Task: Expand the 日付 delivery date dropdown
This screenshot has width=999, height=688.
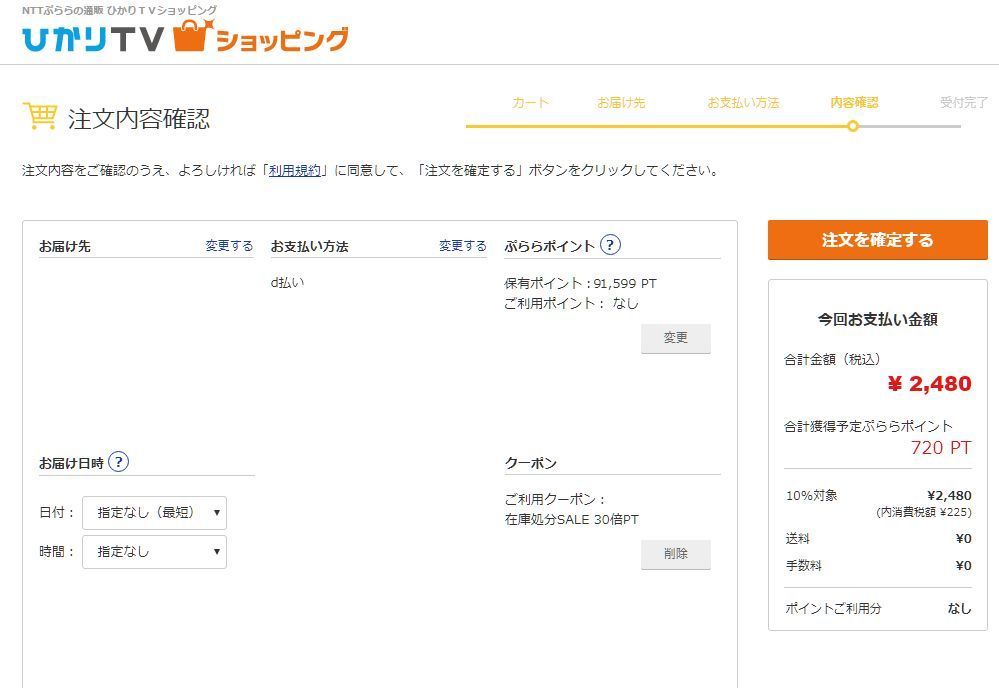Action: coord(154,512)
